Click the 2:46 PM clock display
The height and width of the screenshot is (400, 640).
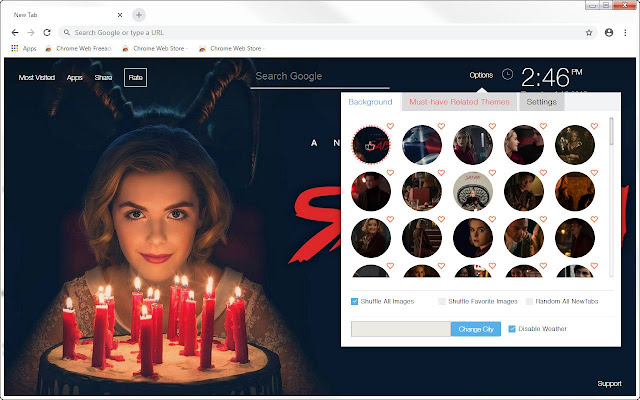click(551, 77)
